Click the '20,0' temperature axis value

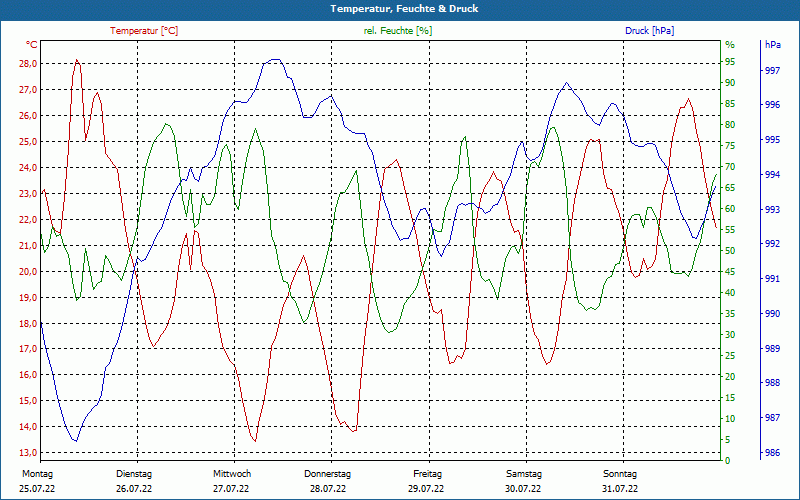28,271
